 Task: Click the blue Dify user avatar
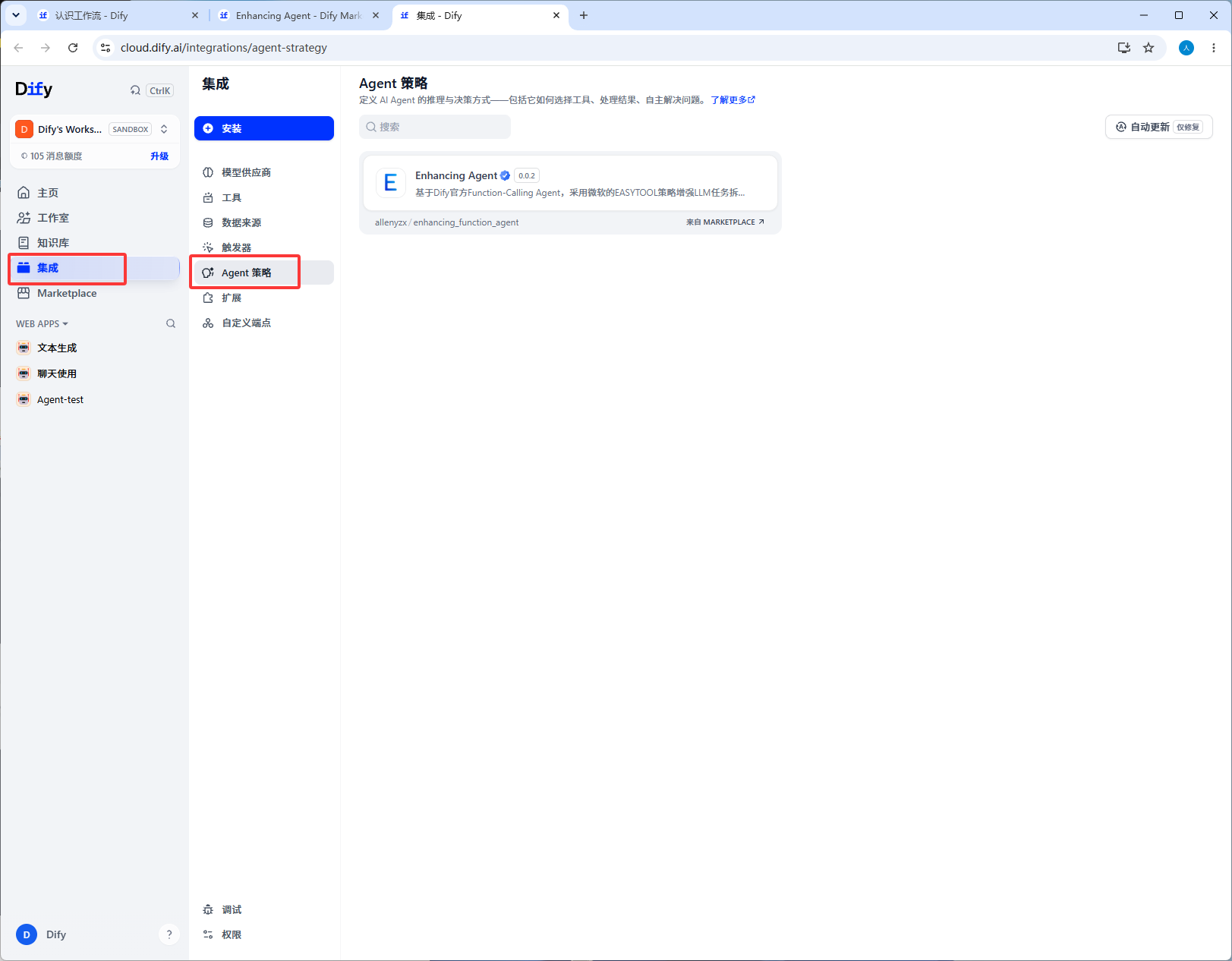27,934
